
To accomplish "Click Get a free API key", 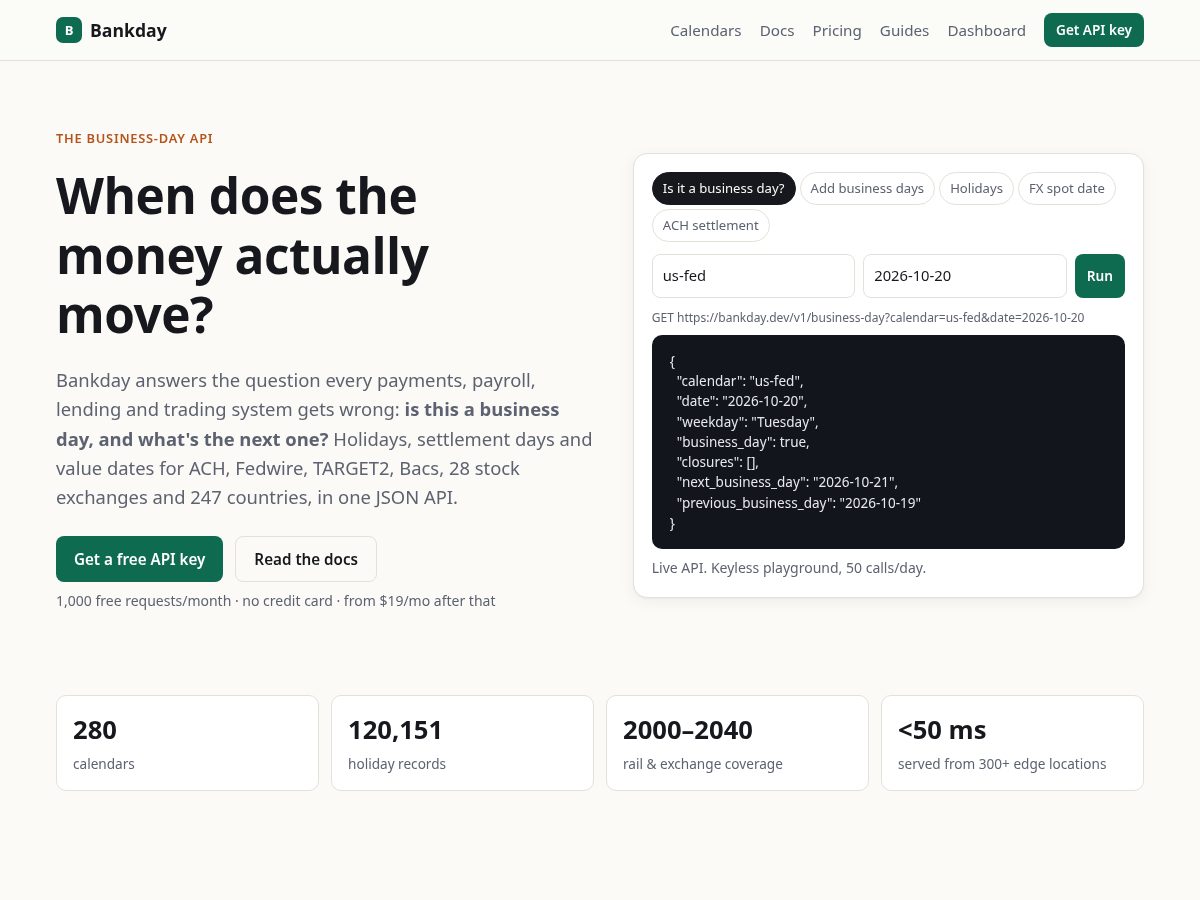I will pyautogui.click(x=139, y=559).
